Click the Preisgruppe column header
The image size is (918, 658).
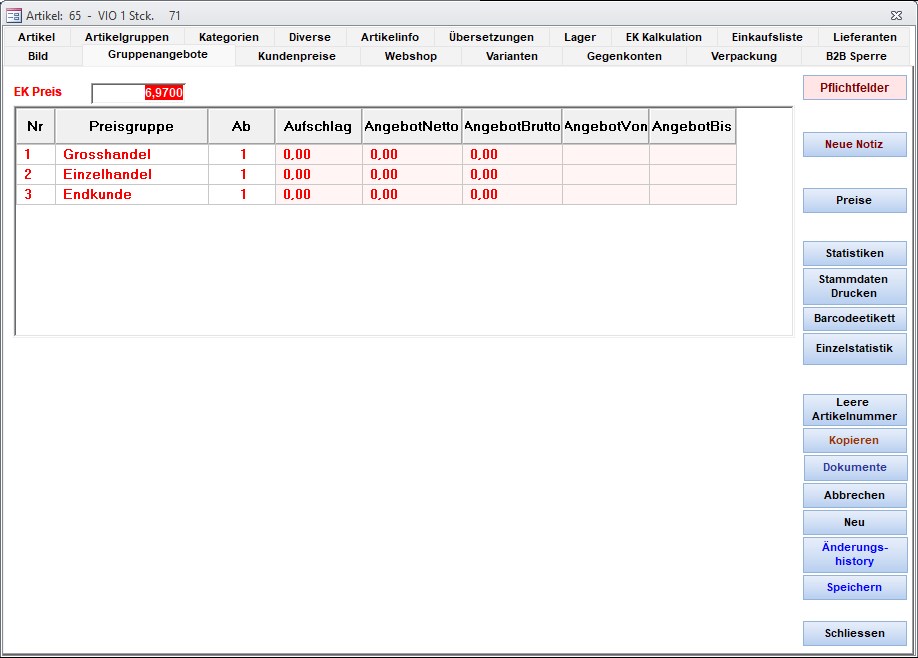(x=131, y=127)
